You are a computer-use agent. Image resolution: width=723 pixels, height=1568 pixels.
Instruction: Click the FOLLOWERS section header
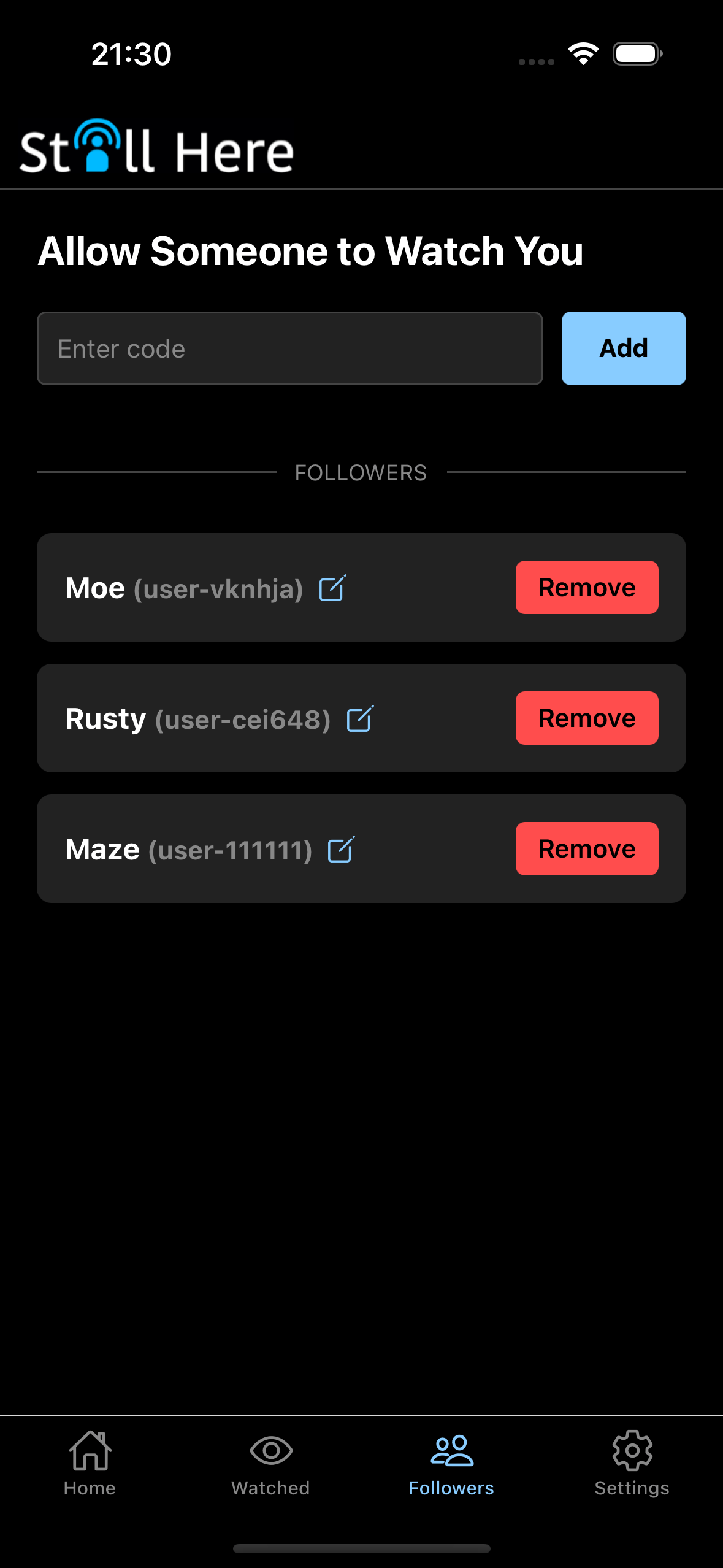[x=361, y=472]
